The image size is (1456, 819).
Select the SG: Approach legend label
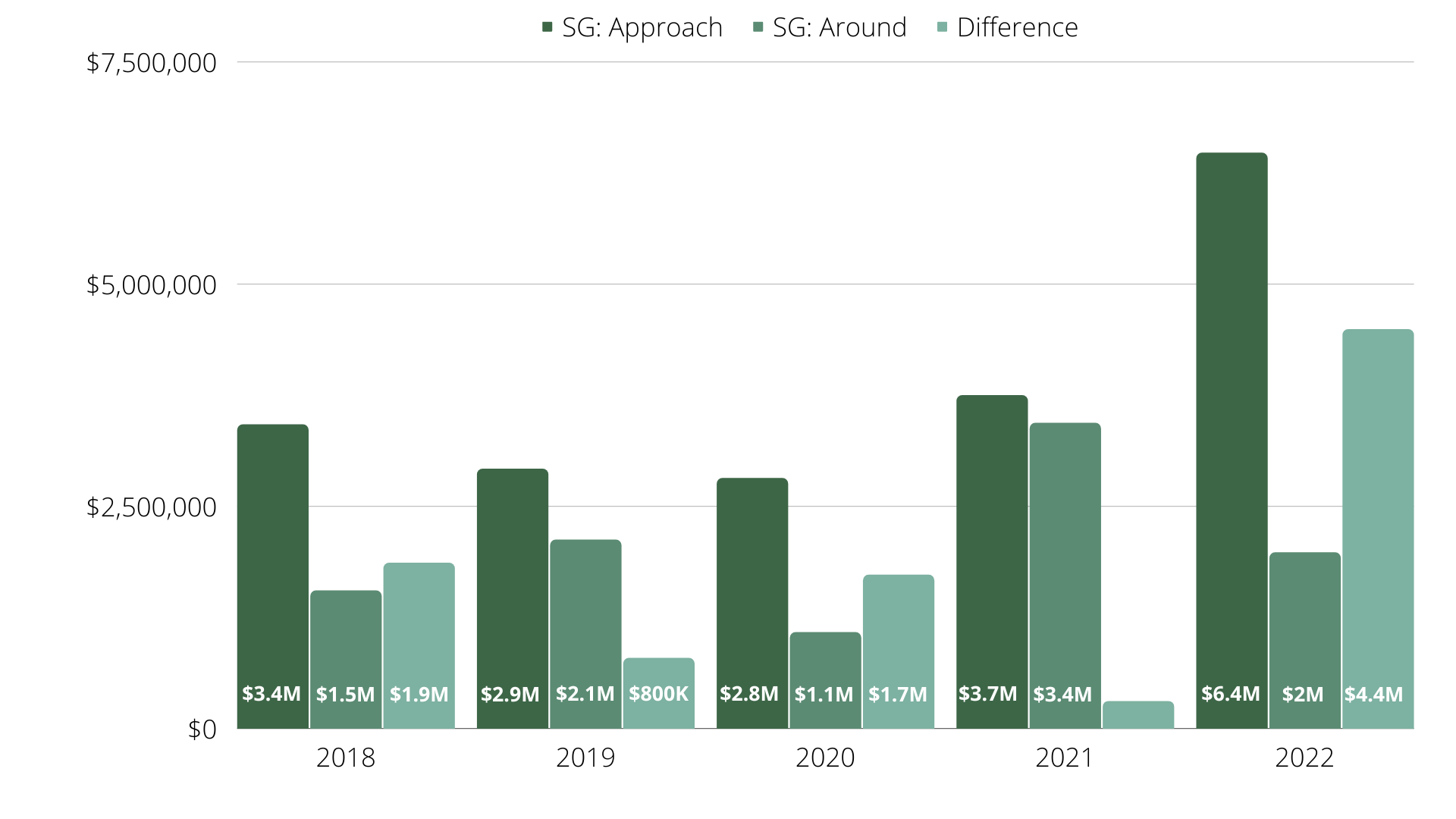coord(642,27)
